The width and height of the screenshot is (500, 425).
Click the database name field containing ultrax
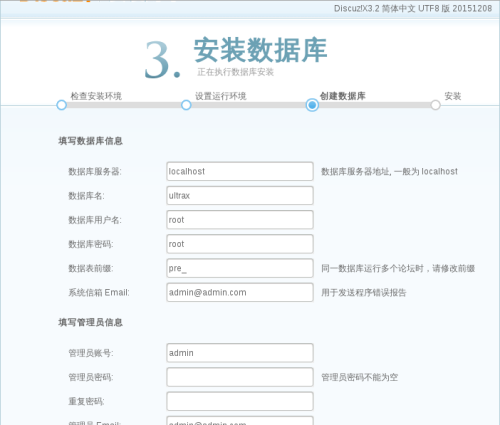[x=240, y=195]
